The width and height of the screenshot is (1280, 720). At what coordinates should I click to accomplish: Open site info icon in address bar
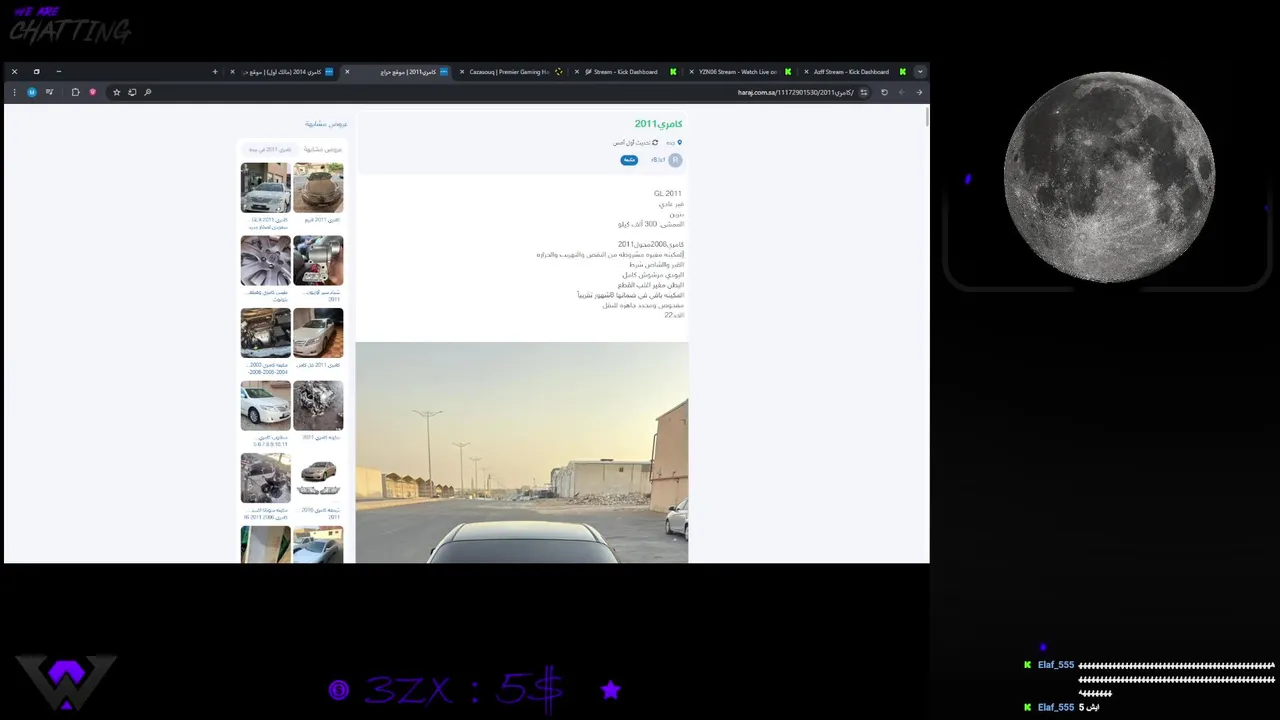coord(864,92)
